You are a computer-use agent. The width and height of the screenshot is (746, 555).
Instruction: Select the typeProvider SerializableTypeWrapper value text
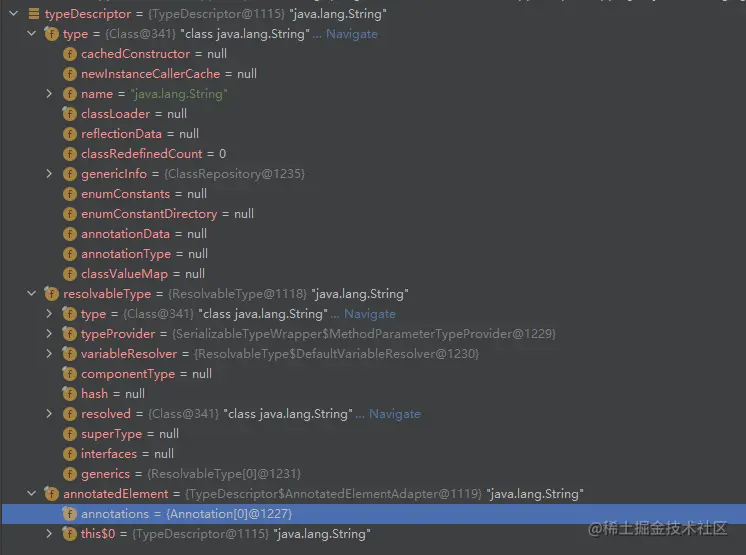click(364, 334)
